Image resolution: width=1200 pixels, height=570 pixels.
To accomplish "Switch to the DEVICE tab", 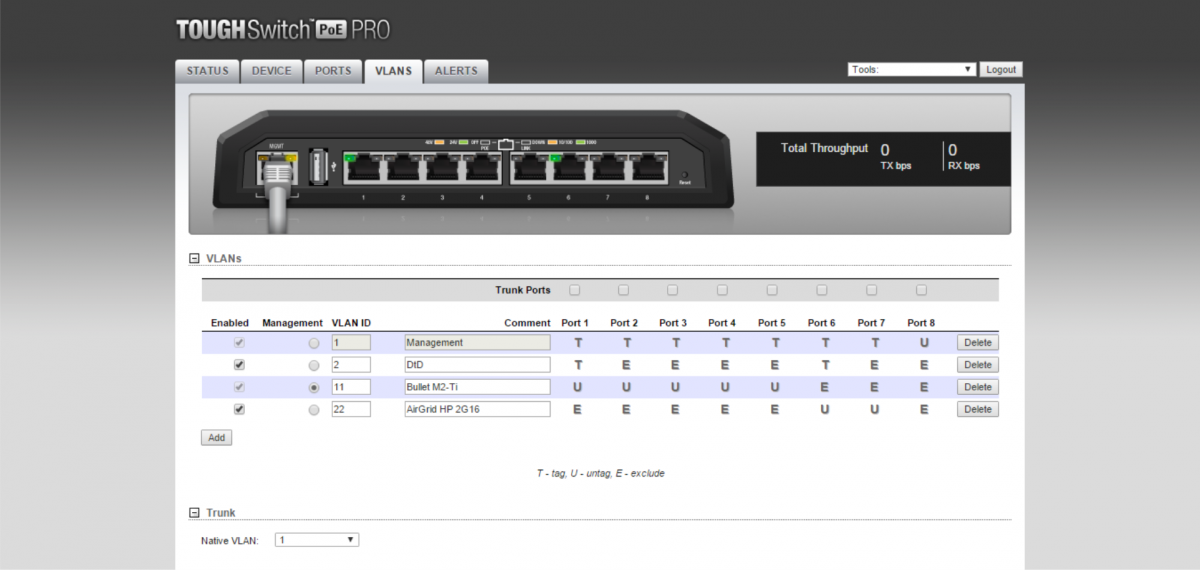I will [272, 71].
